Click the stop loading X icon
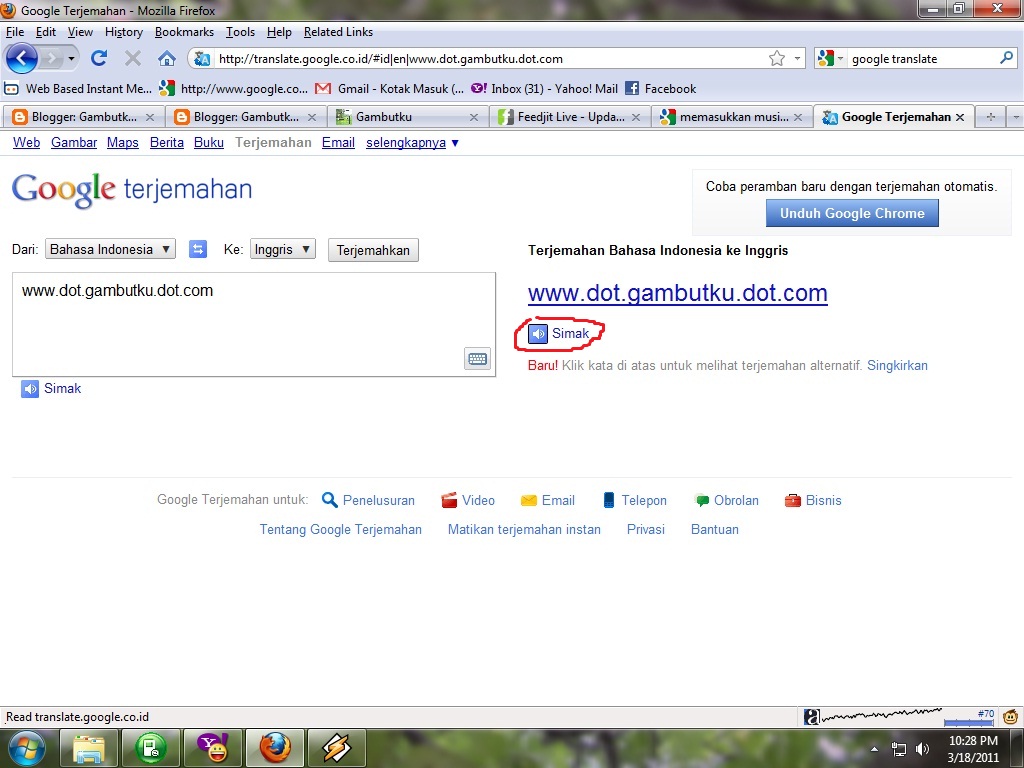The image size is (1024, 768). click(133, 59)
